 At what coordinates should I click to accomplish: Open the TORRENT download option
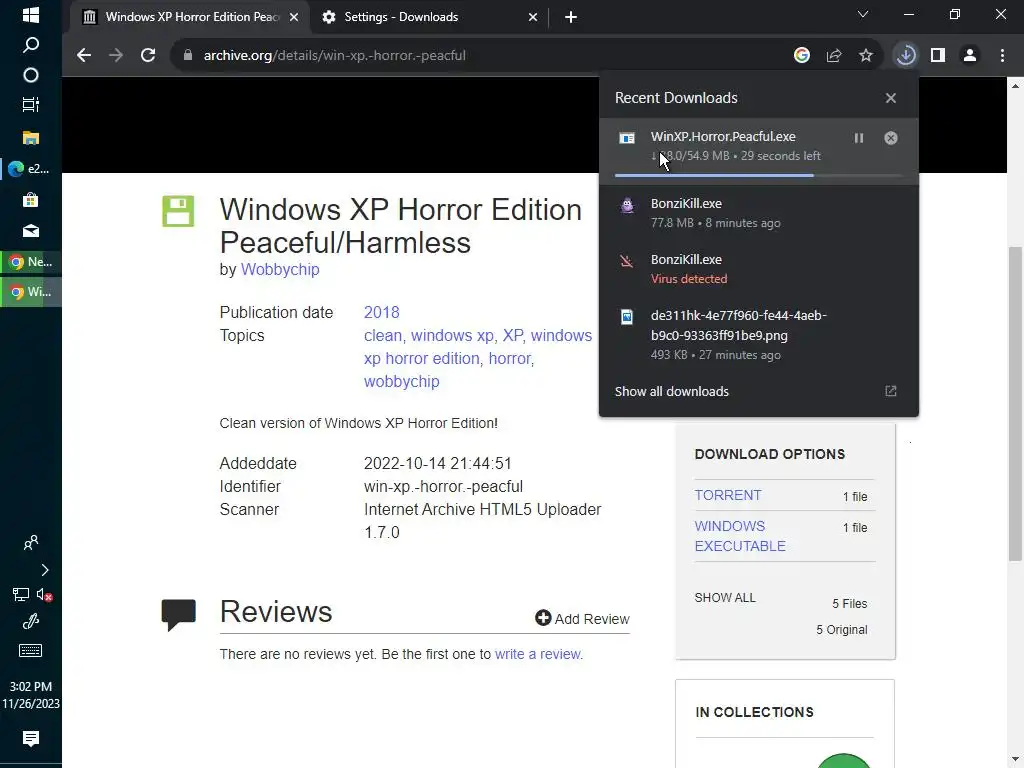click(728, 495)
